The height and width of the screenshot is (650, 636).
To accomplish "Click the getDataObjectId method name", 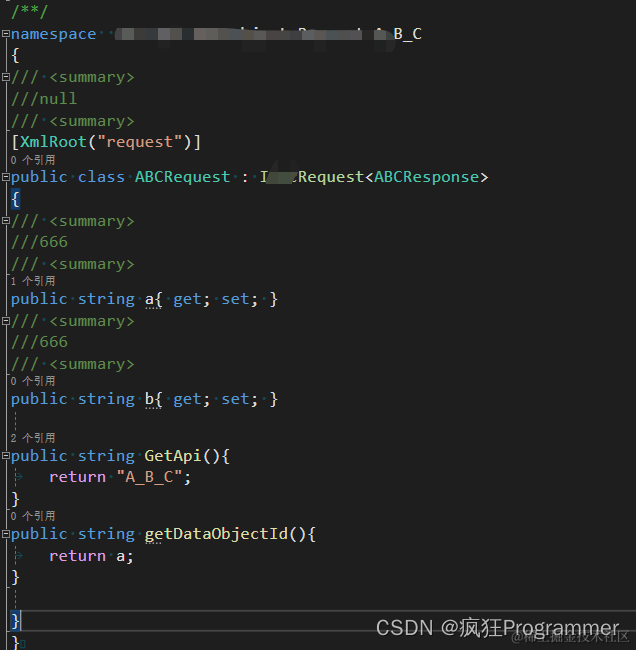I will (x=216, y=534).
